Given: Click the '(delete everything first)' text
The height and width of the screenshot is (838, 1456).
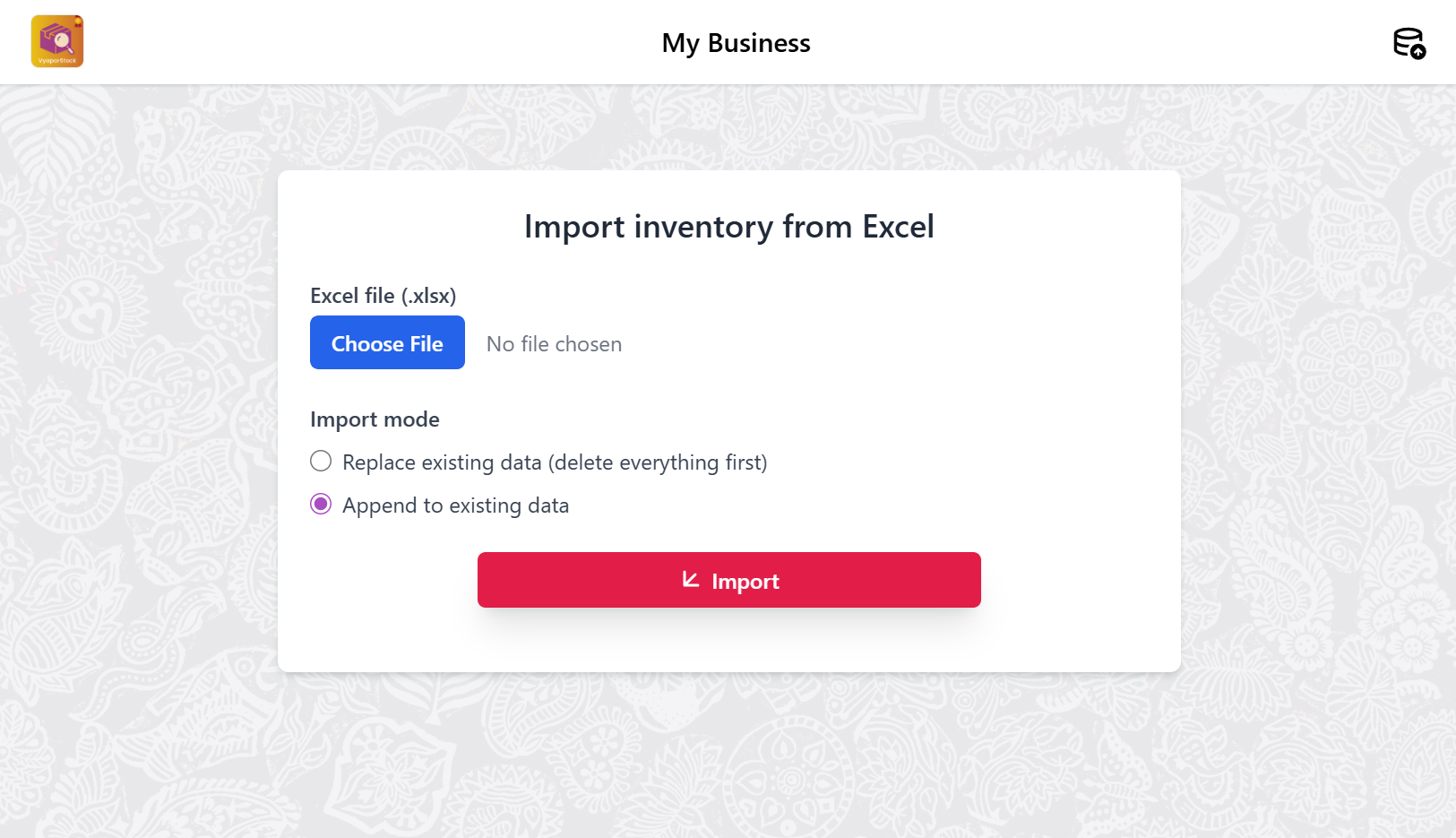Looking at the screenshot, I should coord(658,462).
